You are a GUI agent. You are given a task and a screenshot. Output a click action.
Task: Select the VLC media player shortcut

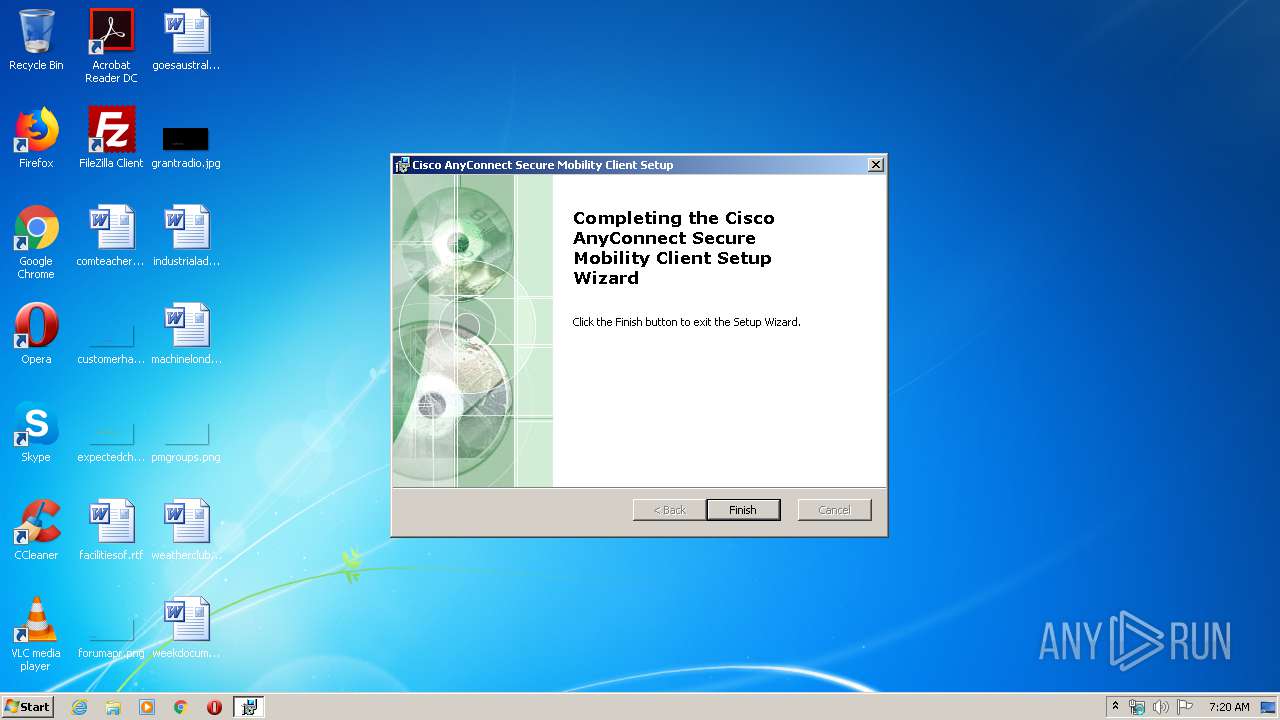36,634
